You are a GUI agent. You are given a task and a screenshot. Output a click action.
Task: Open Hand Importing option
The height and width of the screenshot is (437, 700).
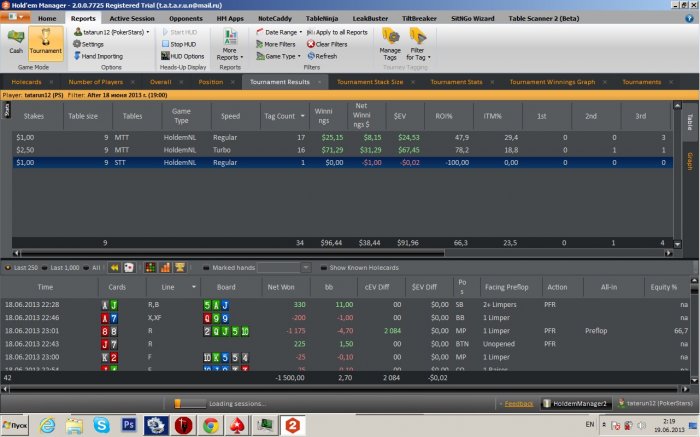pos(98,56)
